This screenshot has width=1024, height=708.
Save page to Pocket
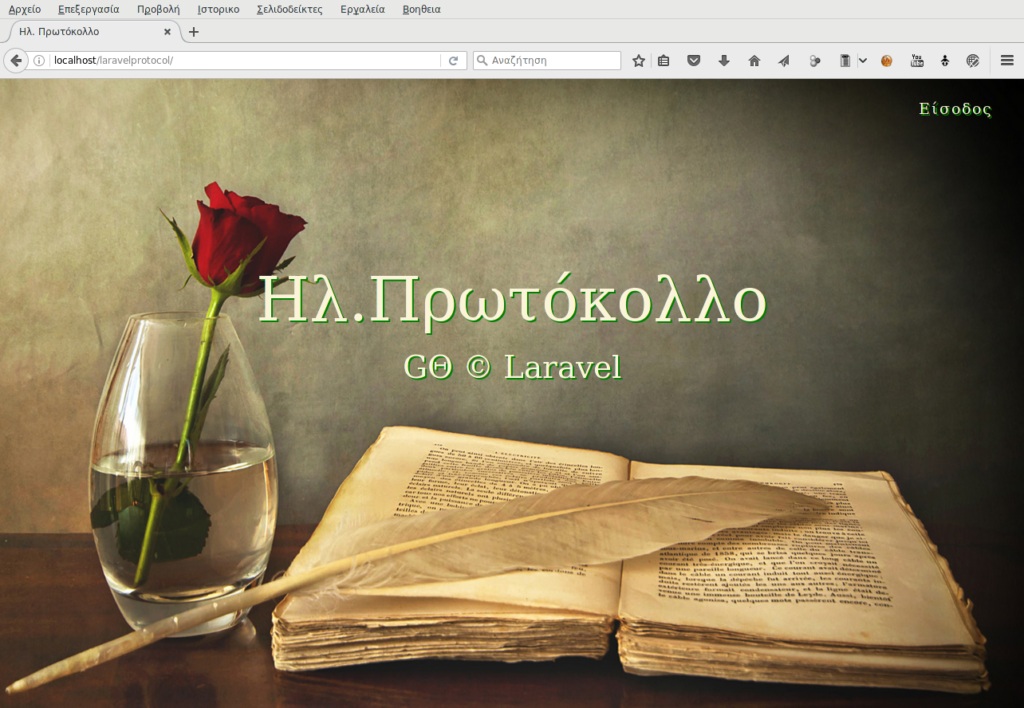coord(693,61)
